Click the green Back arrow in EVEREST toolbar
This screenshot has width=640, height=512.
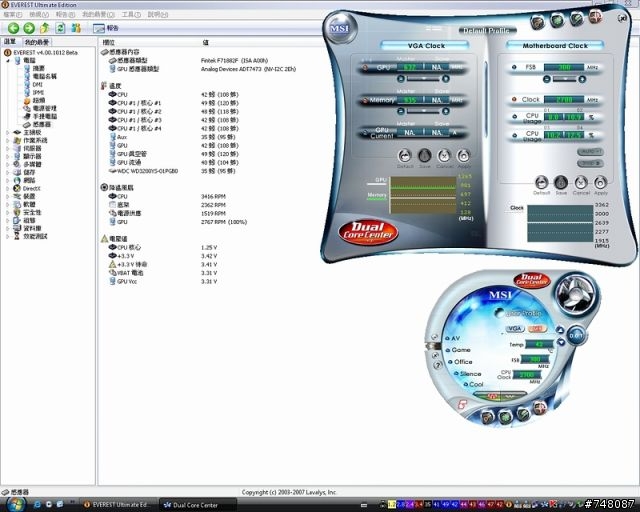[13, 28]
